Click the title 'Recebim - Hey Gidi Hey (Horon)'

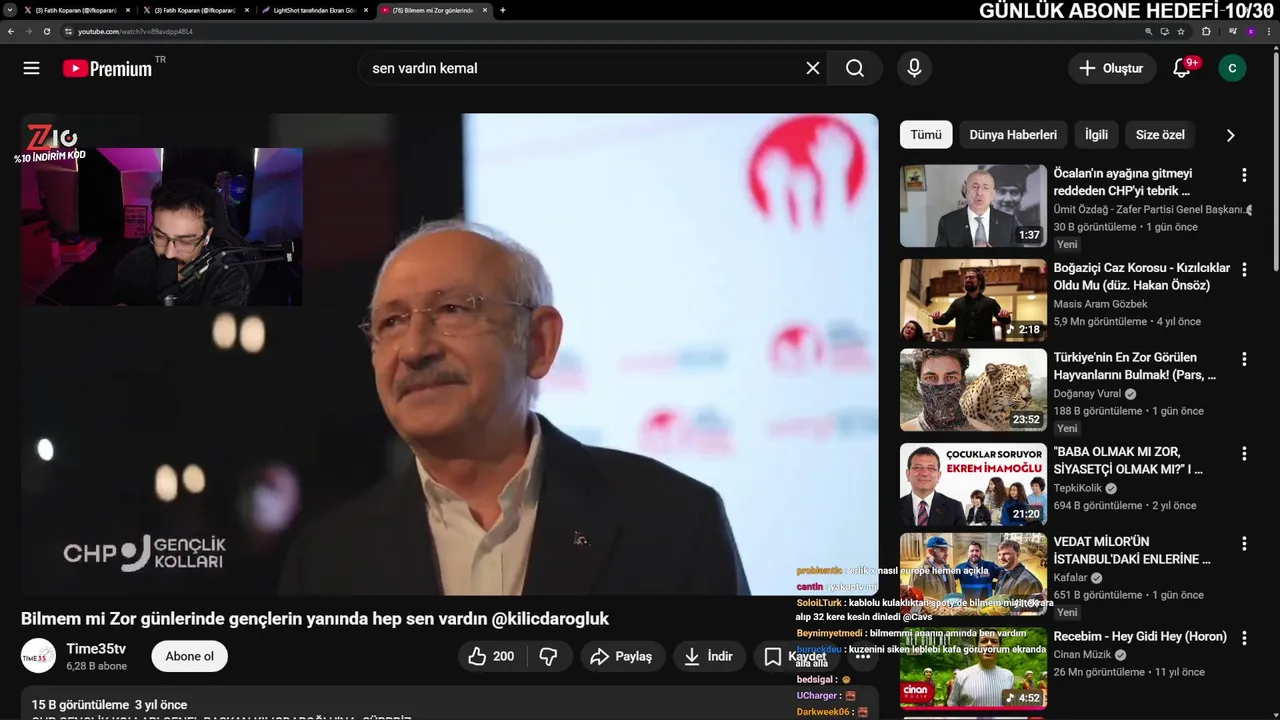[1140, 636]
